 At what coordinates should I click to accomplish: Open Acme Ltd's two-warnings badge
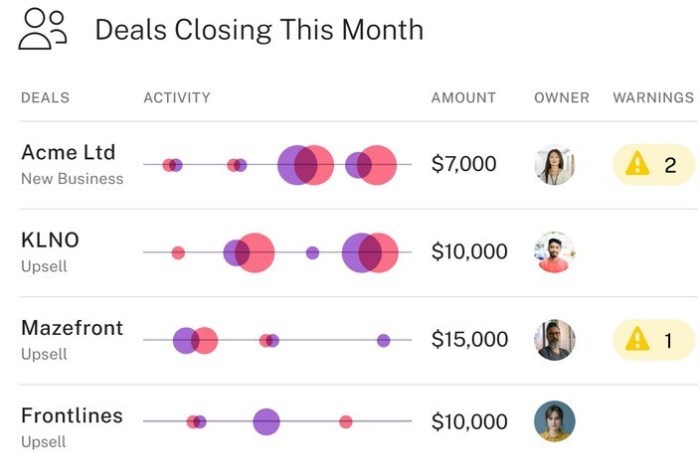654,165
